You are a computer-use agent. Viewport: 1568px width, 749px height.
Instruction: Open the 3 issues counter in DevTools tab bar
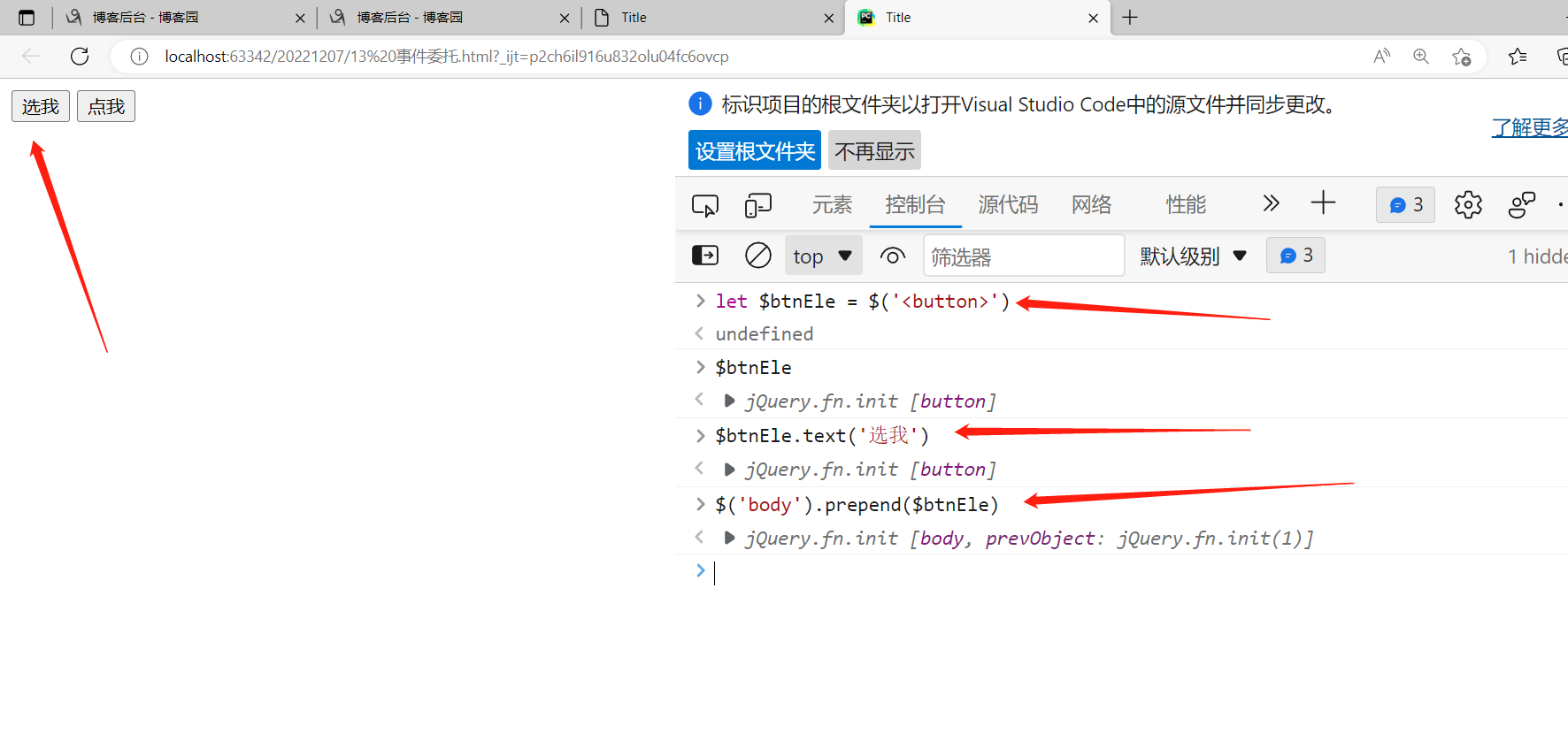(x=1405, y=205)
